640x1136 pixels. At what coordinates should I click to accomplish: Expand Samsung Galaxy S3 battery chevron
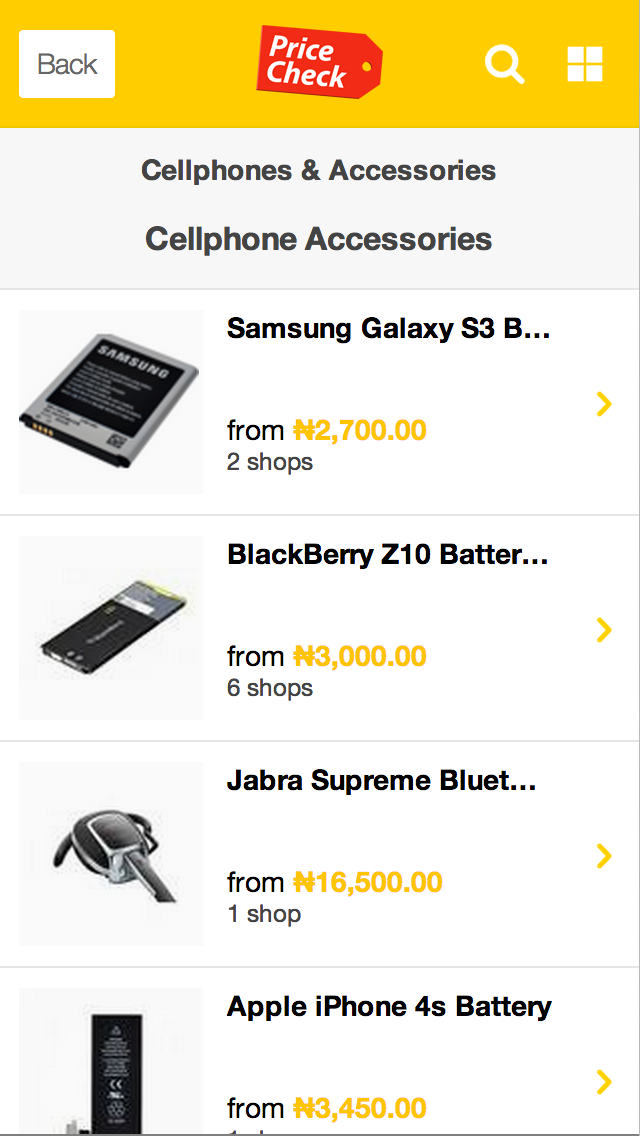coord(604,404)
